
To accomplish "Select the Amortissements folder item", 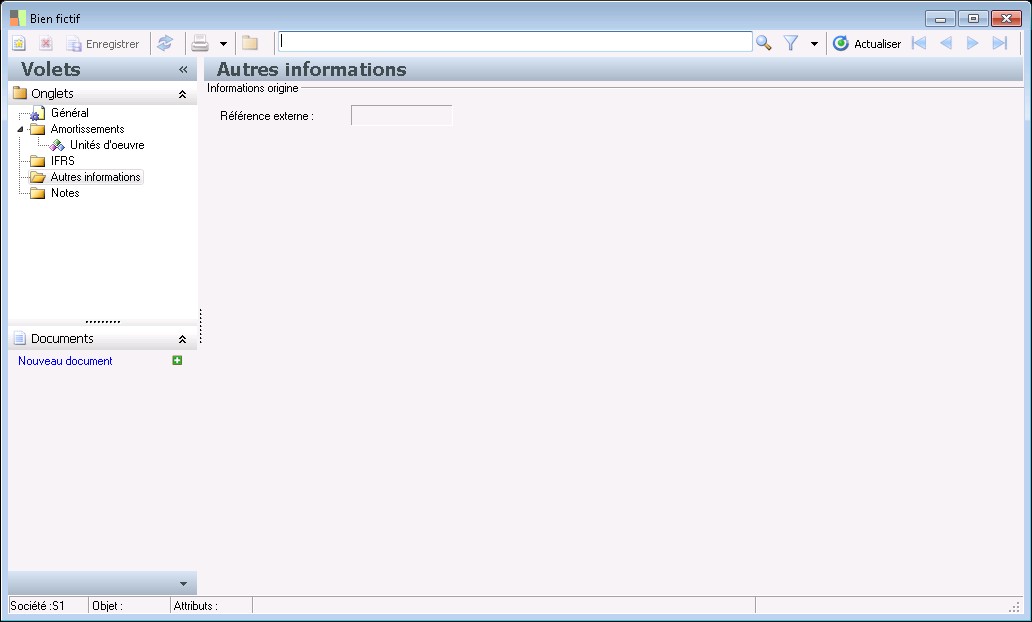I will click(88, 129).
